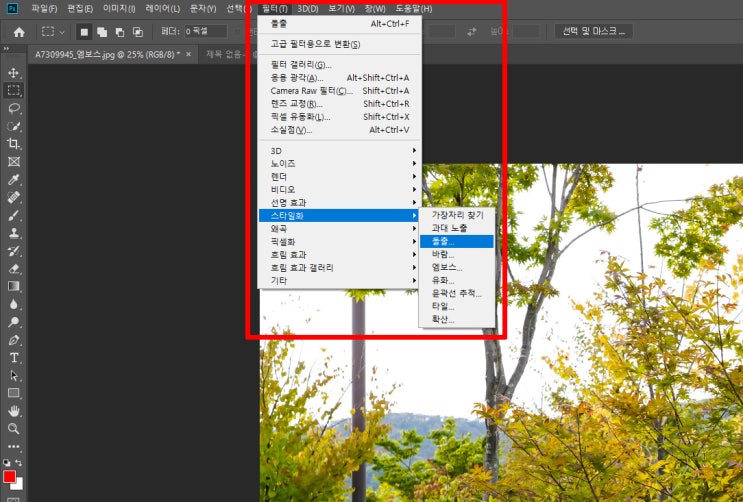Select the Lasso tool

click(x=13, y=108)
